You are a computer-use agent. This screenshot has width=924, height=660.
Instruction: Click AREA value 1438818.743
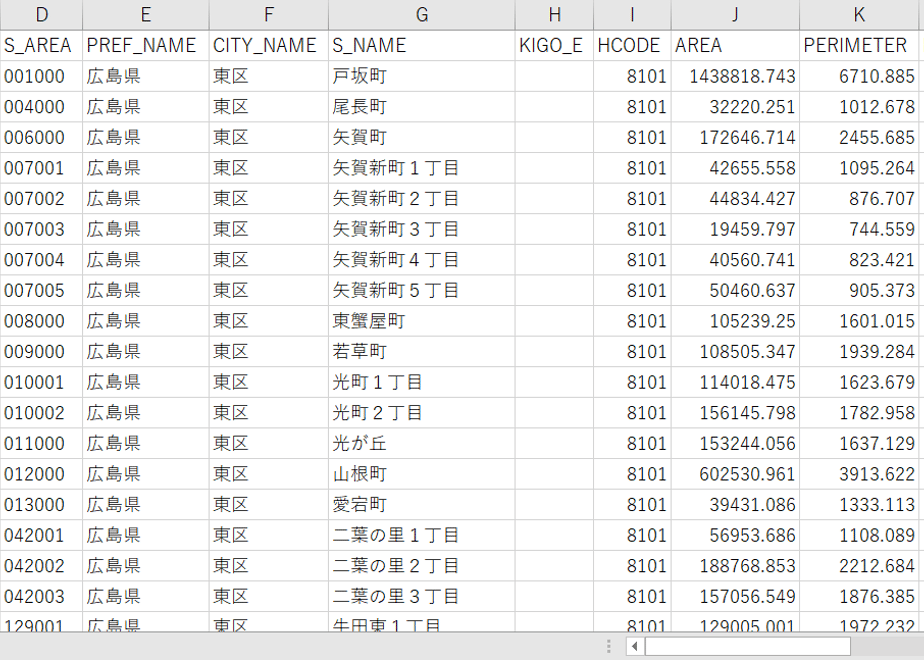click(735, 76)
